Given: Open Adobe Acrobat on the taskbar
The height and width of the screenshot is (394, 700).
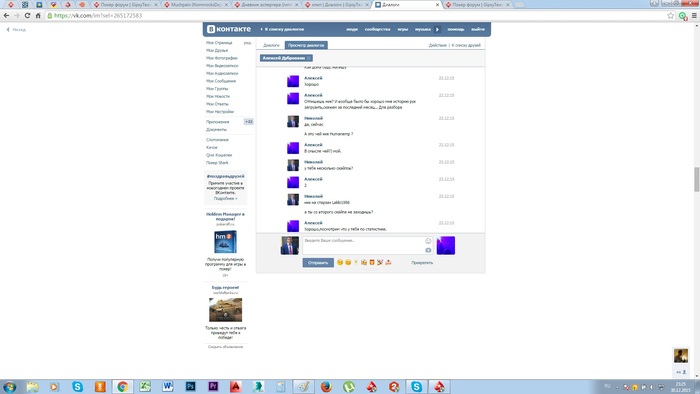Looking at the screenshot, I should pyautogui.click(x=236, y=386).
